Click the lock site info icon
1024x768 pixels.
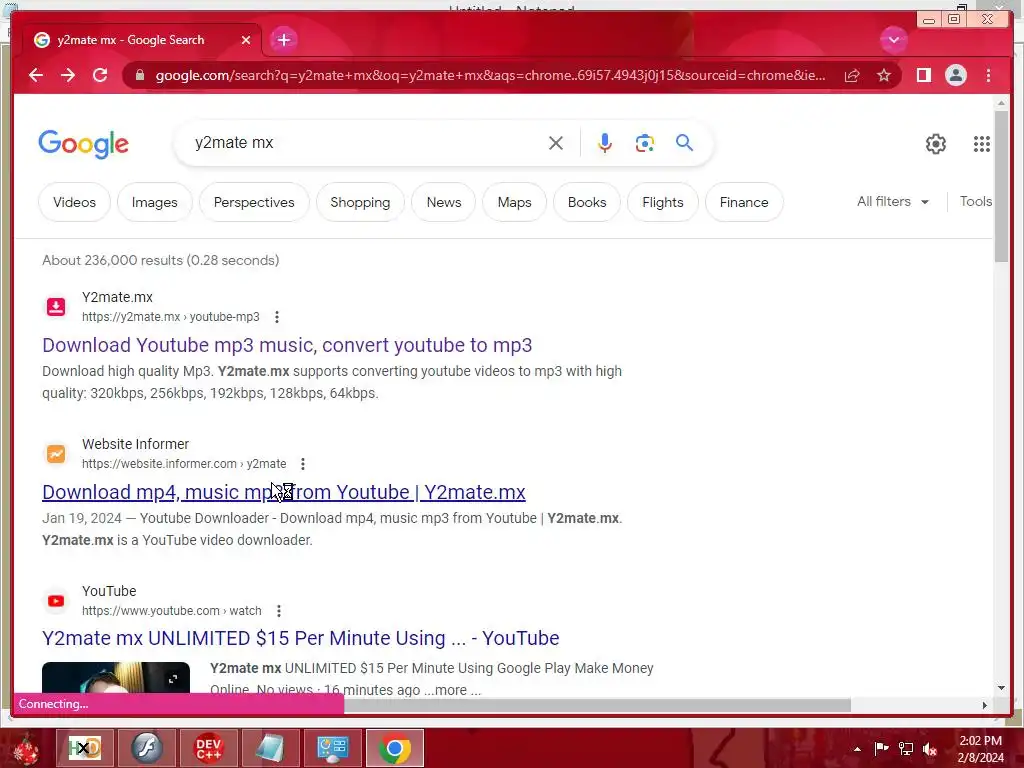pos(139,75)
